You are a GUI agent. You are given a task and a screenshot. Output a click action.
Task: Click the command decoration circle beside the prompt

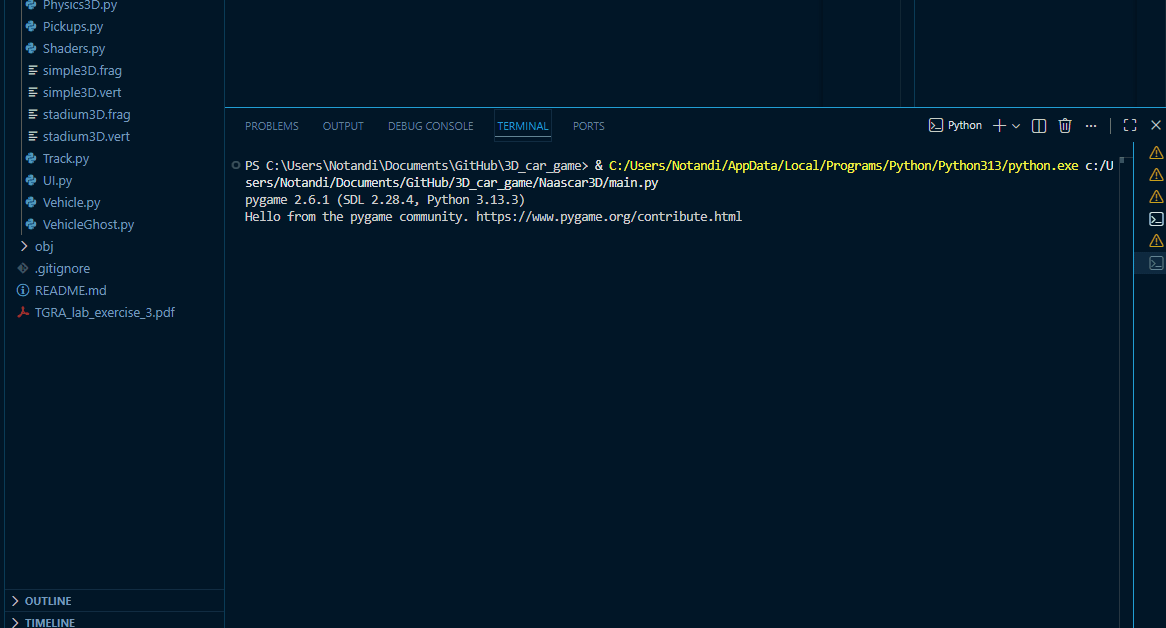[235, 165]
